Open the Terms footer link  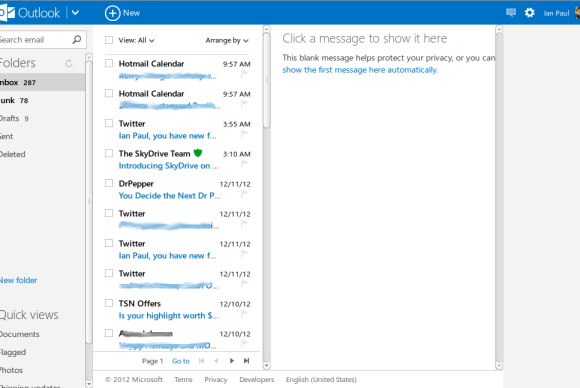(x=183, y=379)
